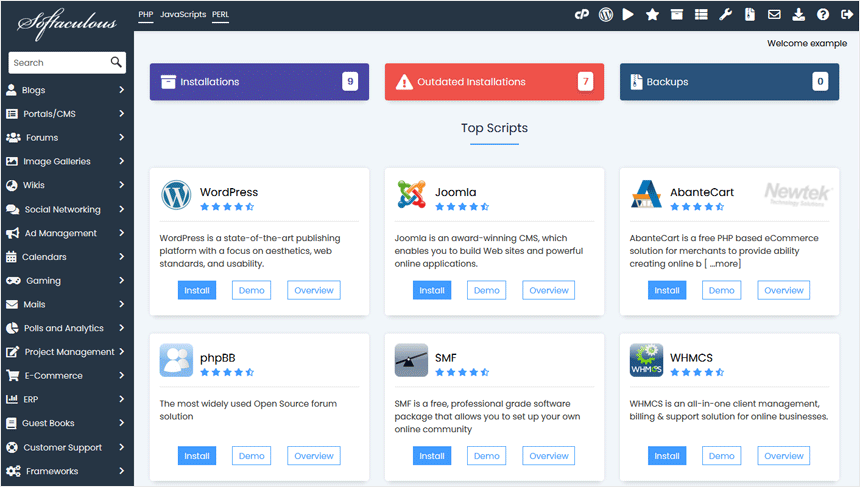Click the sidebar Search input field

point(58,63)
